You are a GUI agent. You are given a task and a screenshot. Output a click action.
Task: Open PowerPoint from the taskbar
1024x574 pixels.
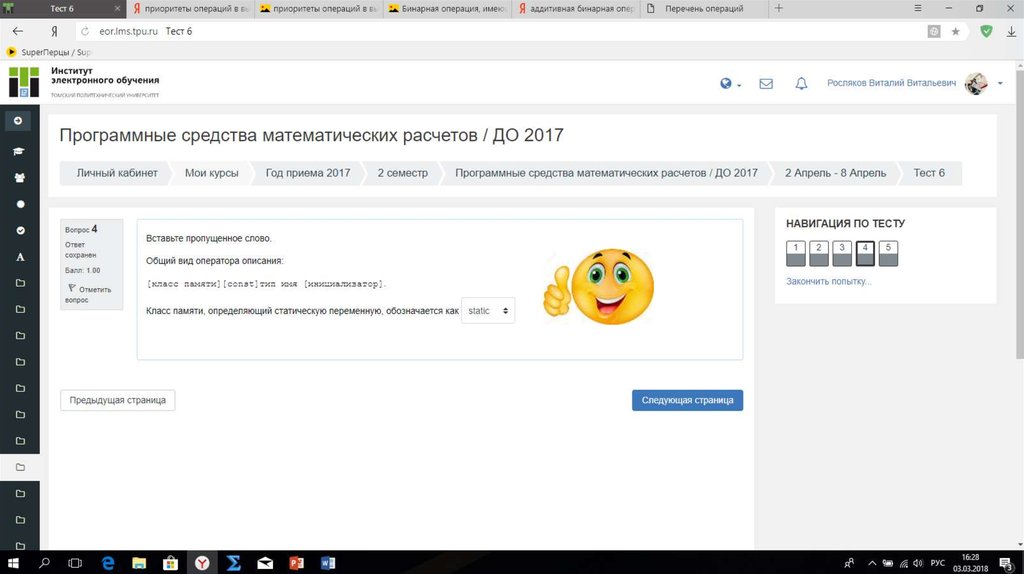pos(296,563)
